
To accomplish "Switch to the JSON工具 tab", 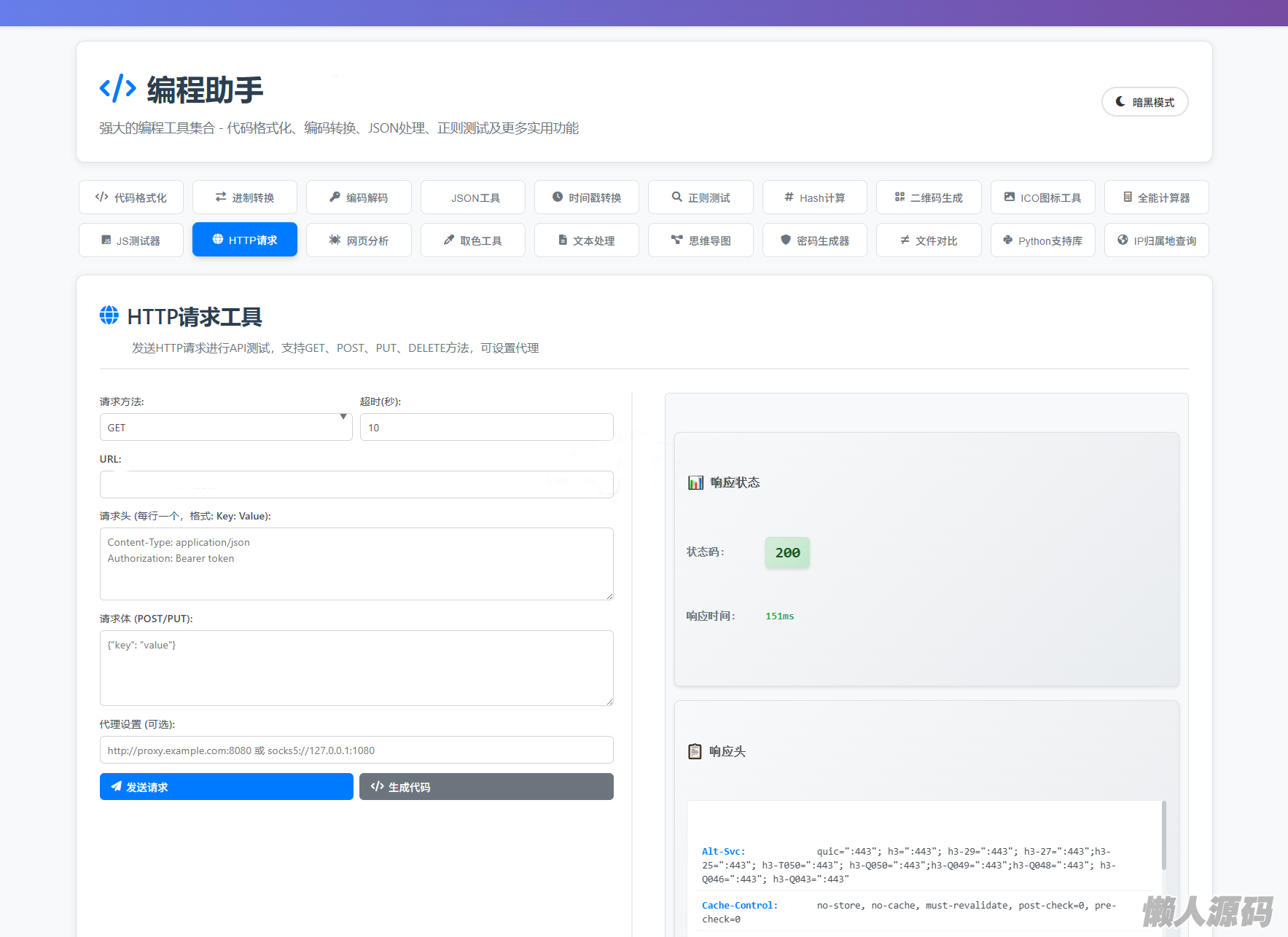I will click(x=473, y=197).
